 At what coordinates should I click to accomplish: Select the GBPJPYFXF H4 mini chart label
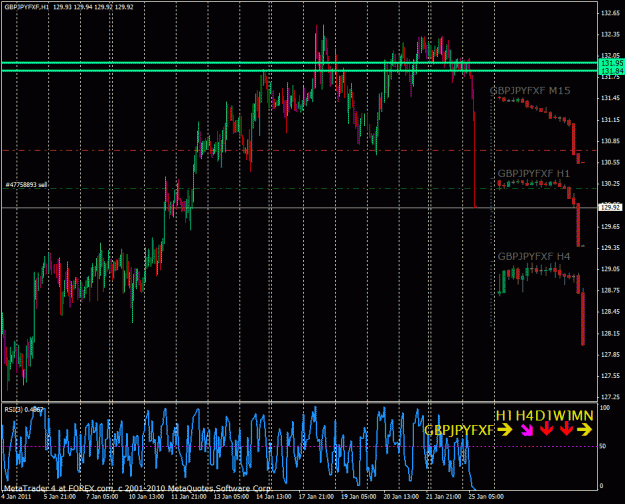pos(534,256)
